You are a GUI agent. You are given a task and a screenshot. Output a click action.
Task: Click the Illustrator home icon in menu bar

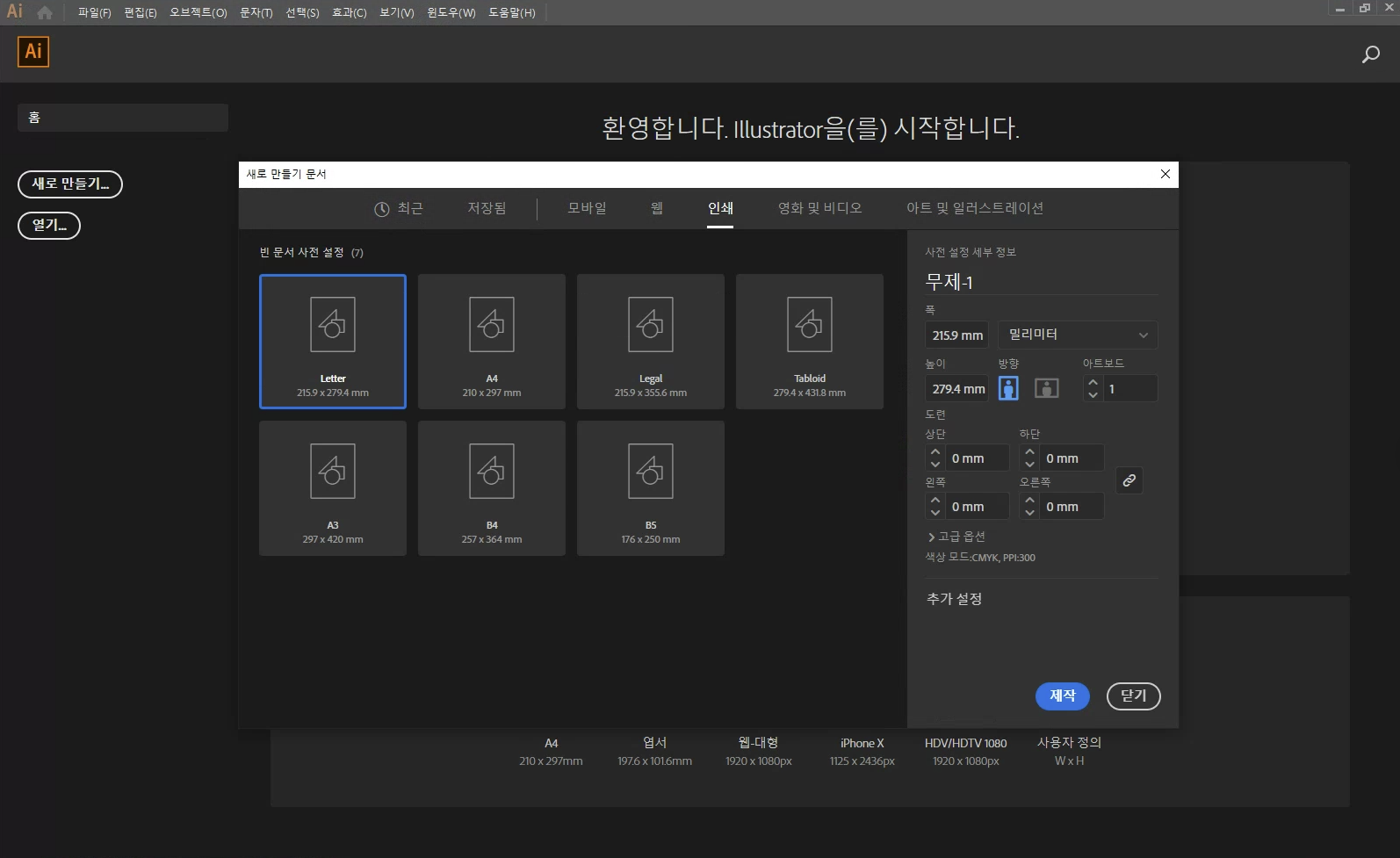45,12
